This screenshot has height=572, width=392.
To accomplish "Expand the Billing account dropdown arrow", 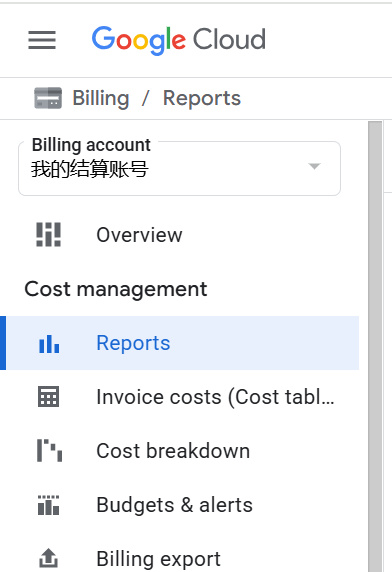I will (x=314, y=167).
